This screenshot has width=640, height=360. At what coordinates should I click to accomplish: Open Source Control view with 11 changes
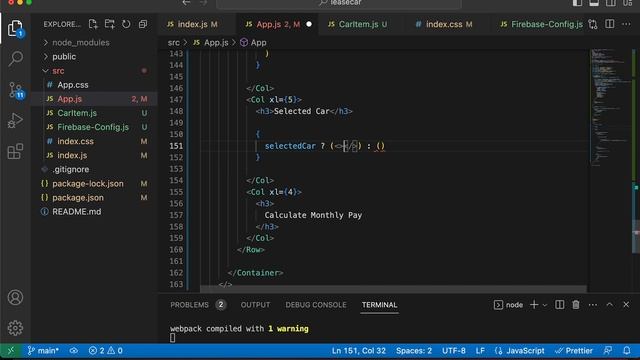coord(16,90)
